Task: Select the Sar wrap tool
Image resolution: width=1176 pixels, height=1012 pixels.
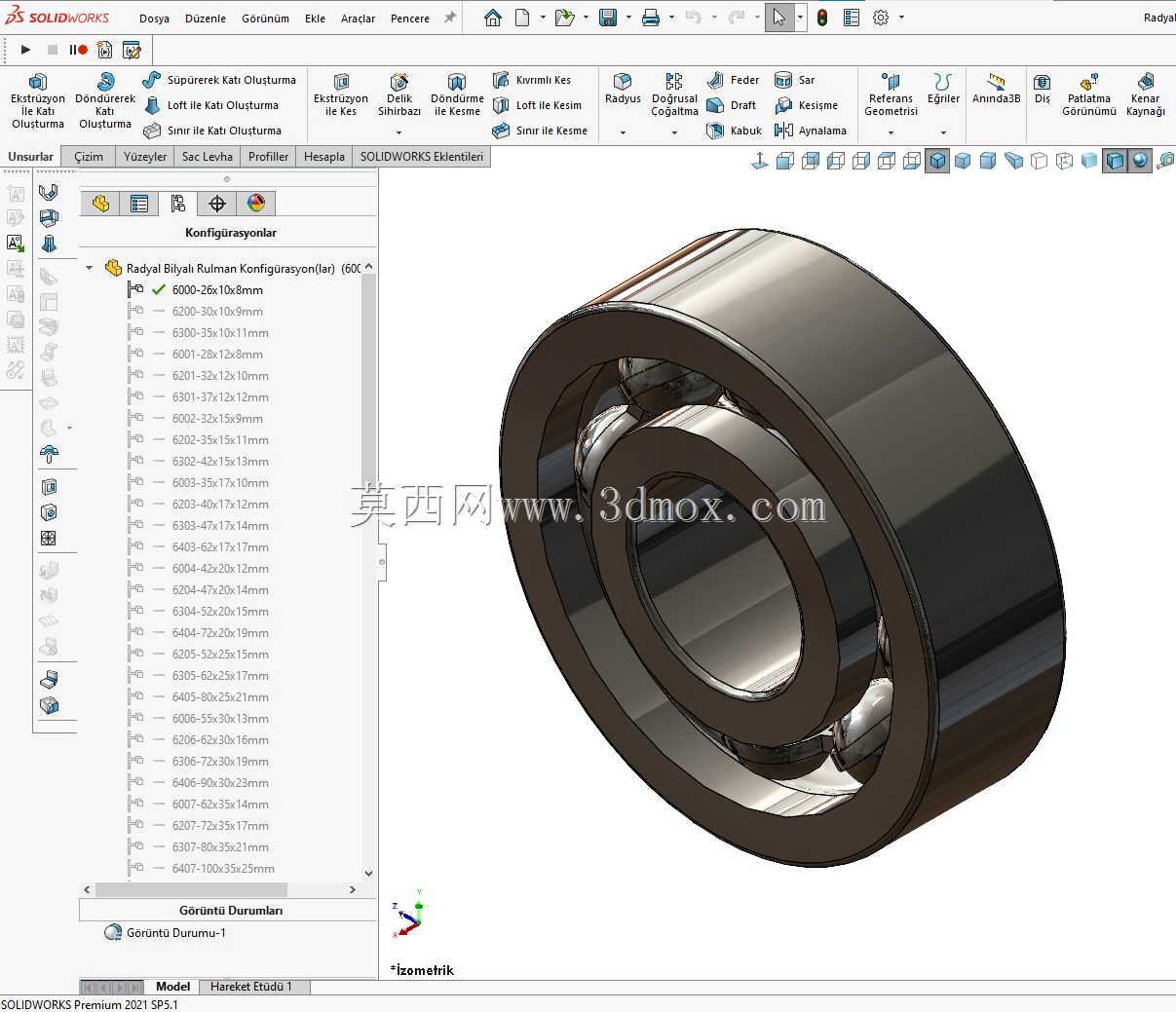Action: [795, 80]
